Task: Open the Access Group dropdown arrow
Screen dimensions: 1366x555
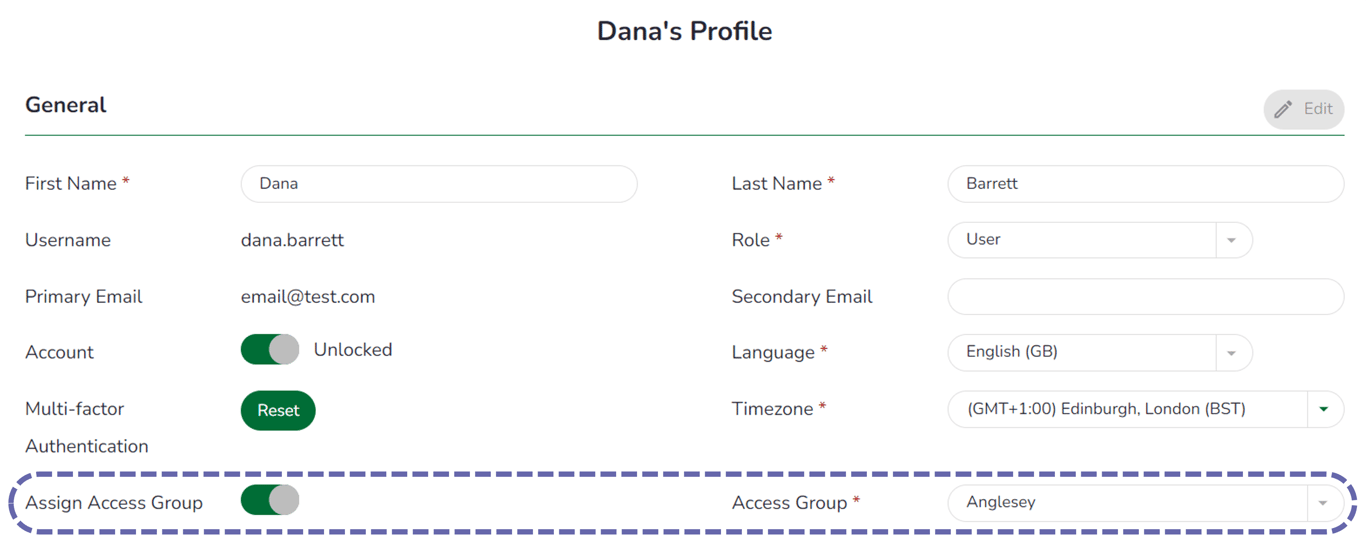Action: pyautogui.click(x=1323, y=503)
